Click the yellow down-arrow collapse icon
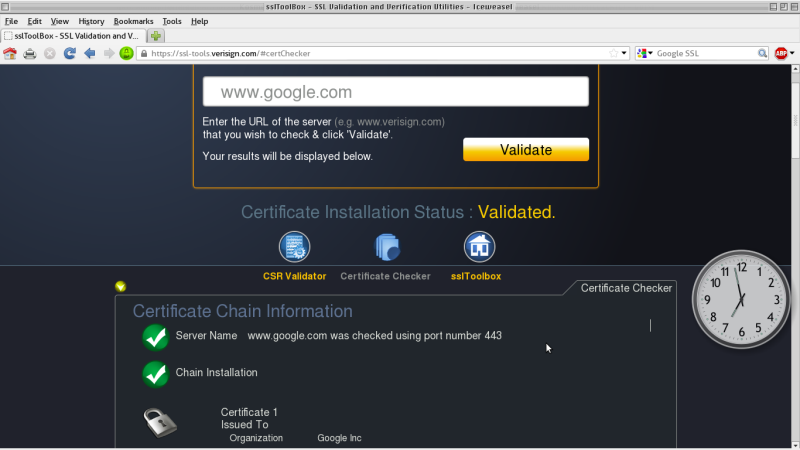The width and height of the screenshot is (800, 450). tap(120, 286)
